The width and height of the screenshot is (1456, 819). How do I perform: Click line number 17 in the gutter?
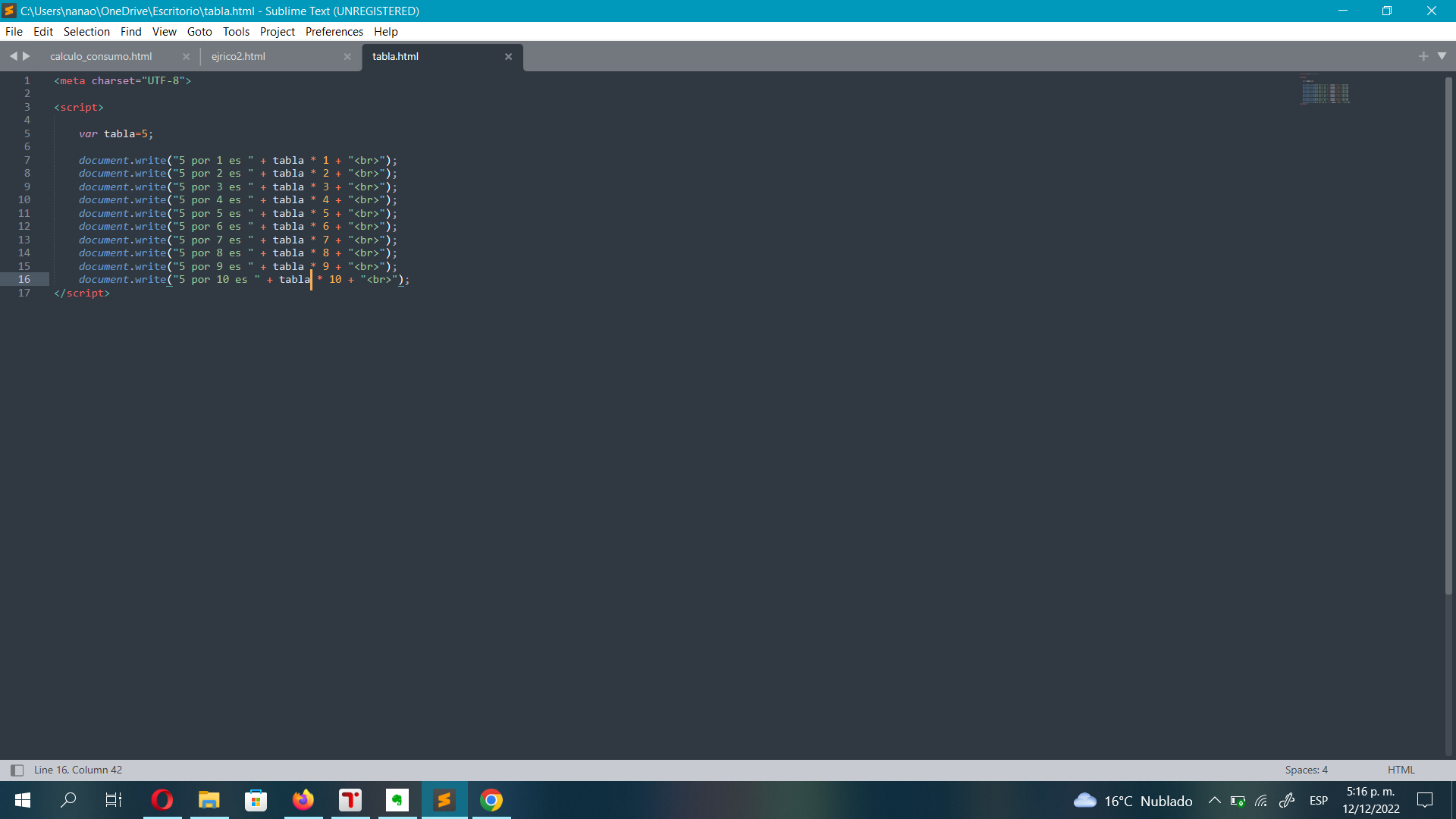(x=24, y=293)
